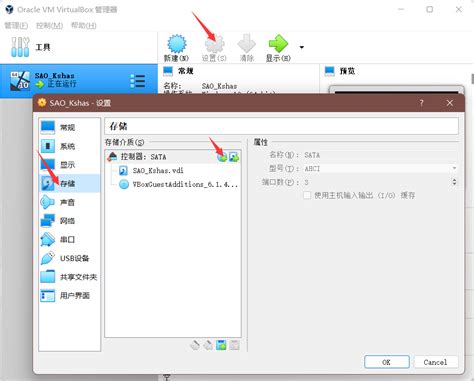
Task: Open the 设置(S) gear toolbar icon
Action: point(214,44)
